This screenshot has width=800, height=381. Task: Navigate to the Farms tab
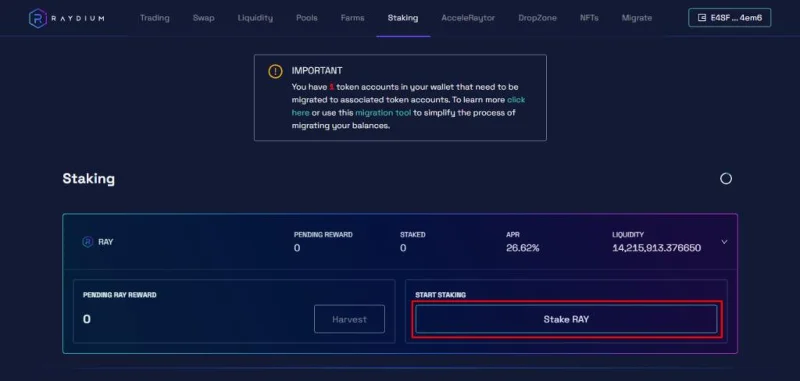(353, 18)
